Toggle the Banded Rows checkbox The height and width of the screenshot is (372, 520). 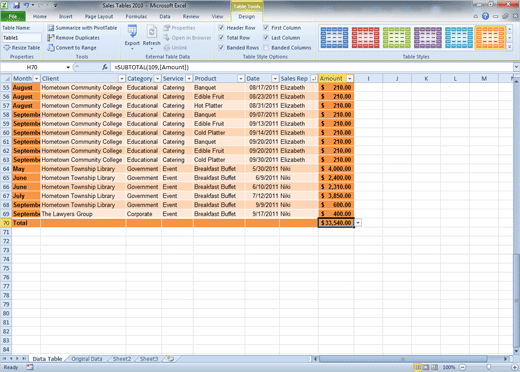tap(221, 48)
